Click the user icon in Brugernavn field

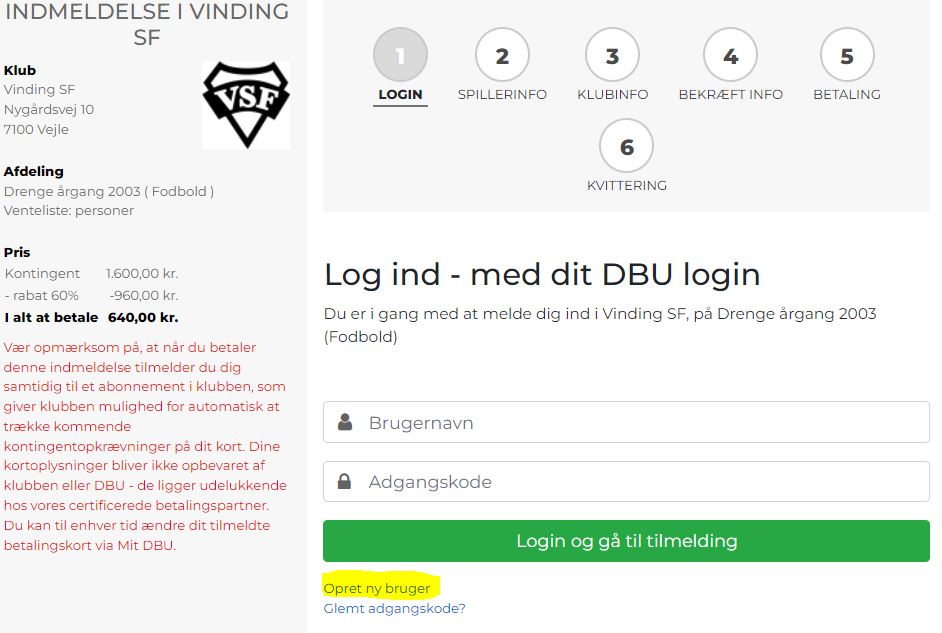pyautogui.click(x=345, y=422)
